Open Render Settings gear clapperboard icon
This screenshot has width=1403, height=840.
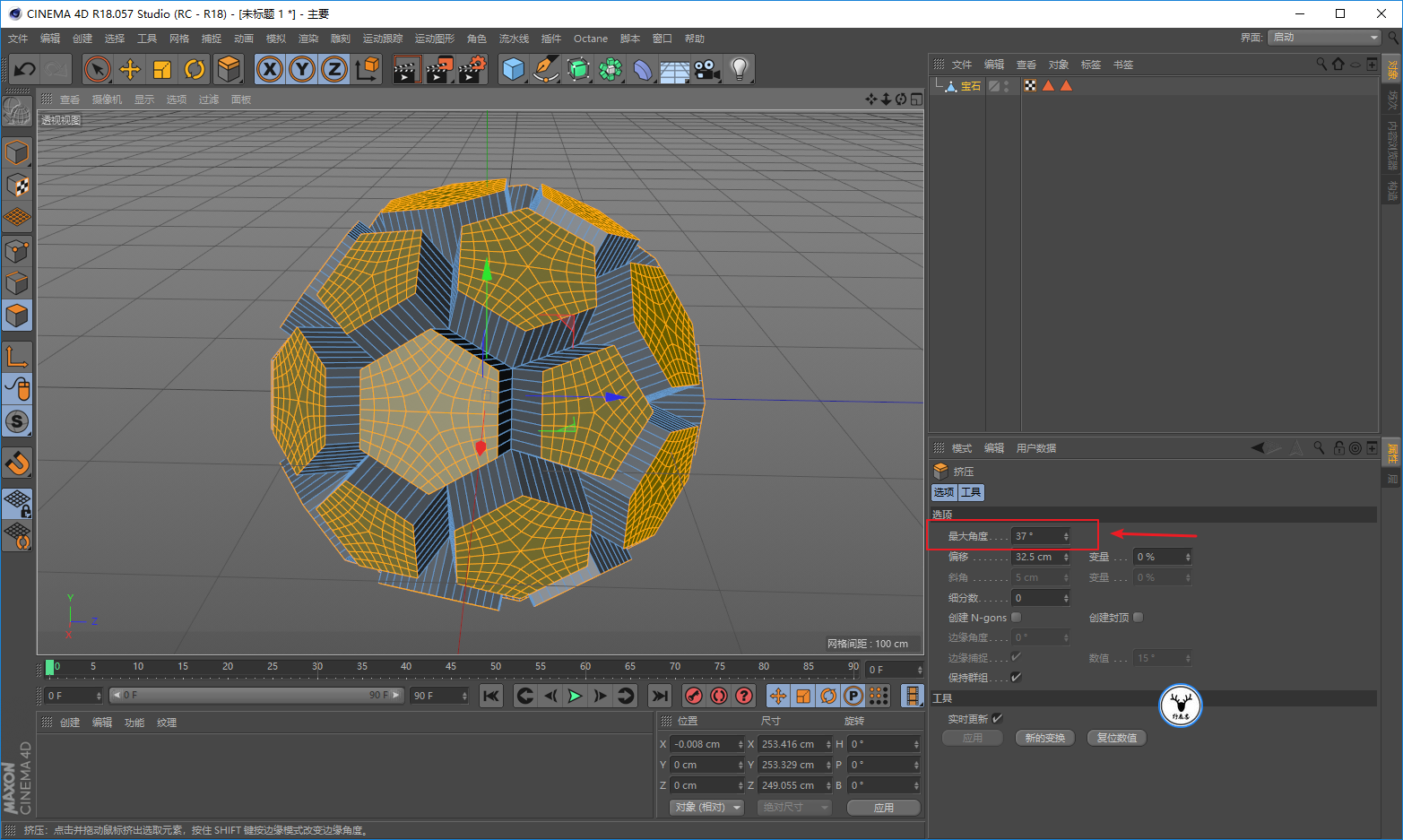tap(472, 69)
